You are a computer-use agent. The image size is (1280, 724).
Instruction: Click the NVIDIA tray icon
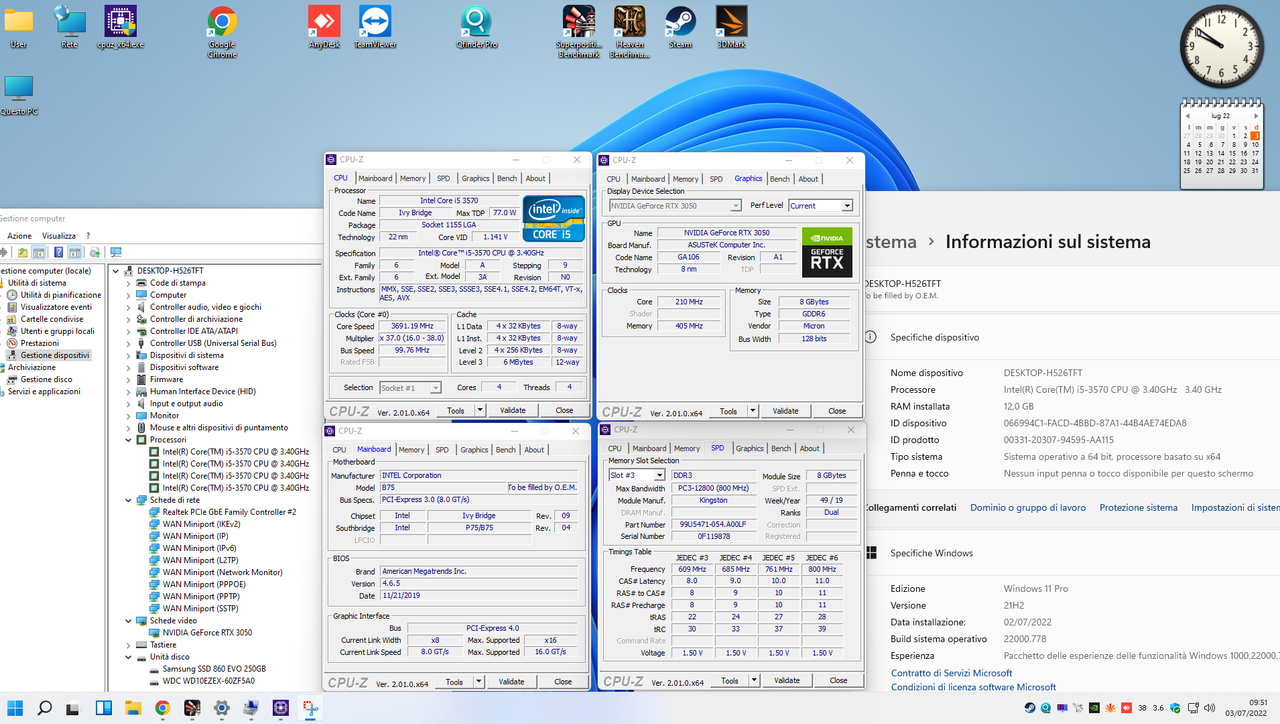click(1093, 708)
